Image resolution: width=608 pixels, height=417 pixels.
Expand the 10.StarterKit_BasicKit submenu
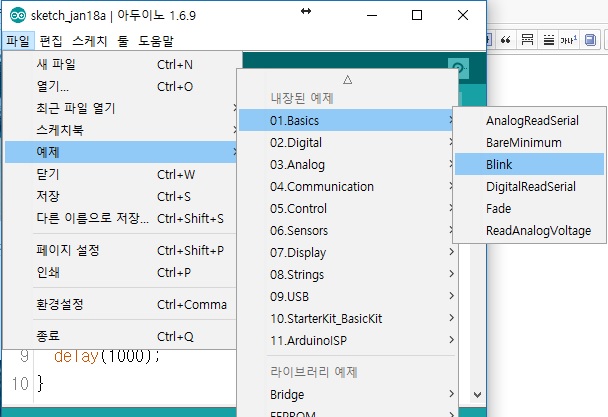(x=347, y=318)
